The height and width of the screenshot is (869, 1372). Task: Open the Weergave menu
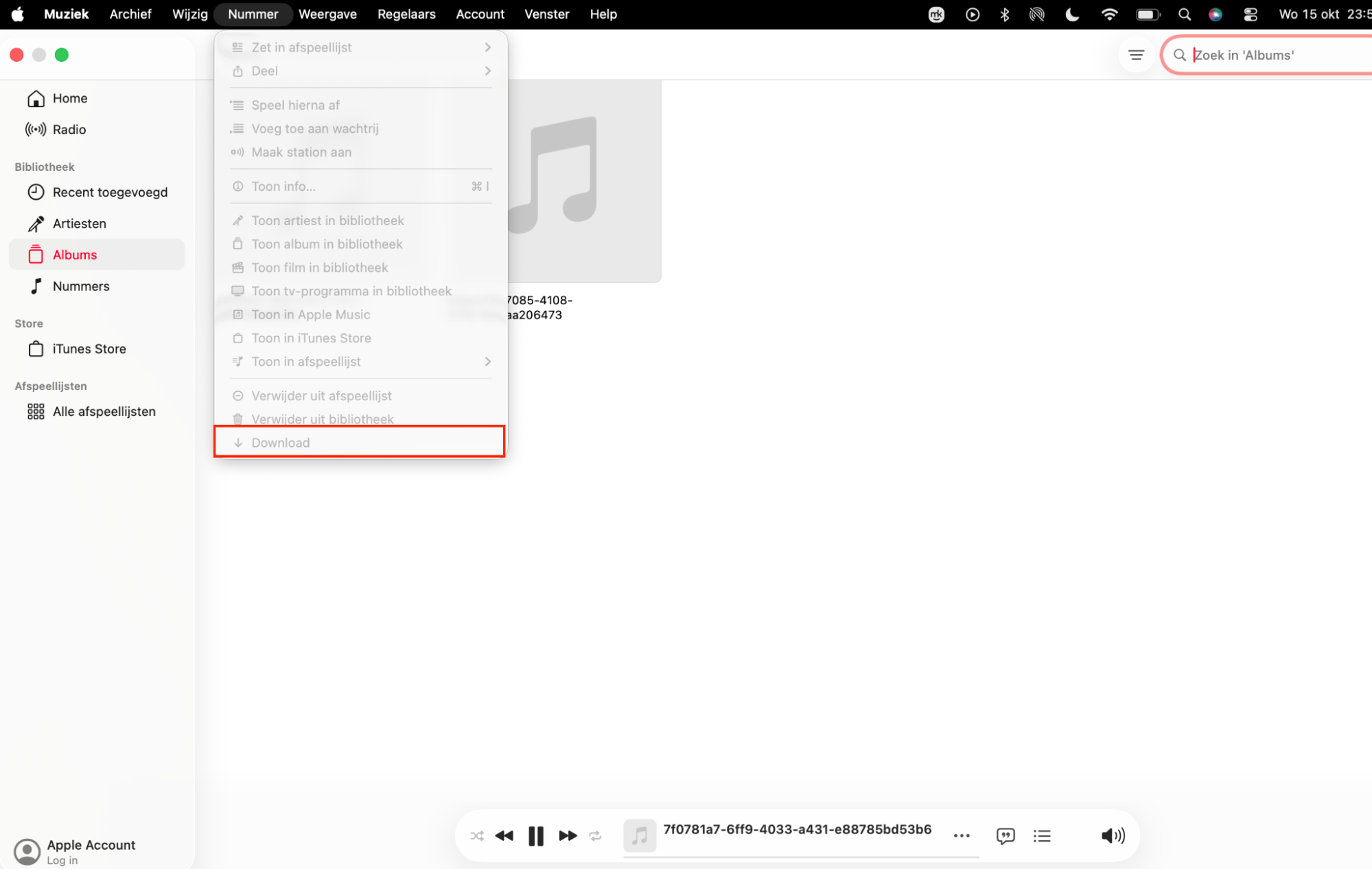[x=327, y=14]
